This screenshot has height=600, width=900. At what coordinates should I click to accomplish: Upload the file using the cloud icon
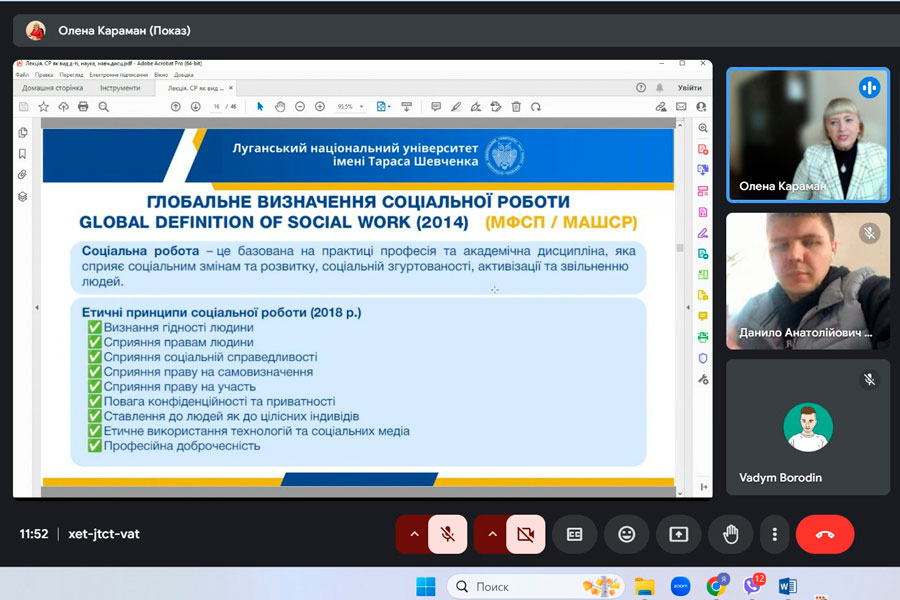[63, 107]
